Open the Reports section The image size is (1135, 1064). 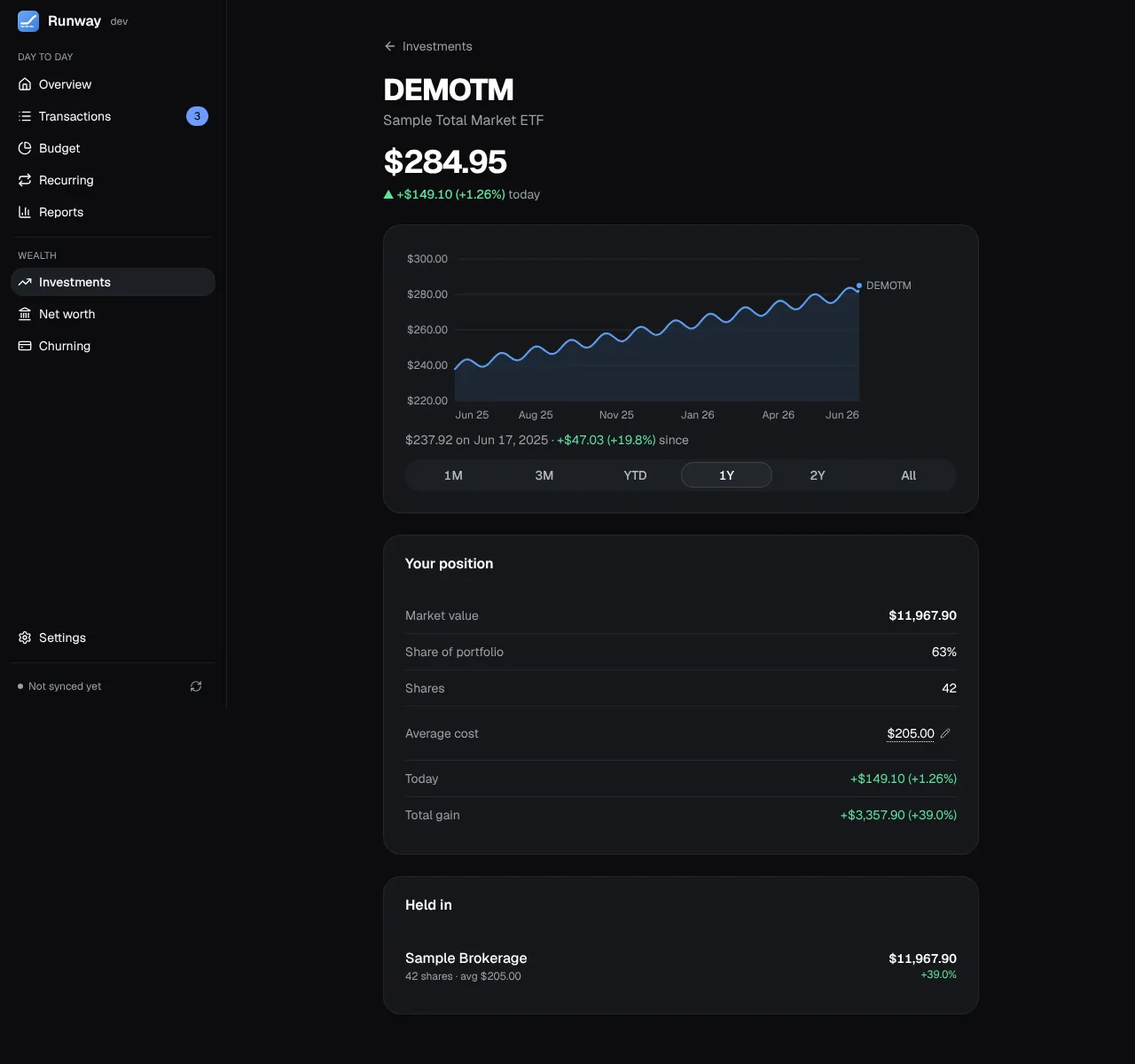pyautogui.click(x=113, y=212)
